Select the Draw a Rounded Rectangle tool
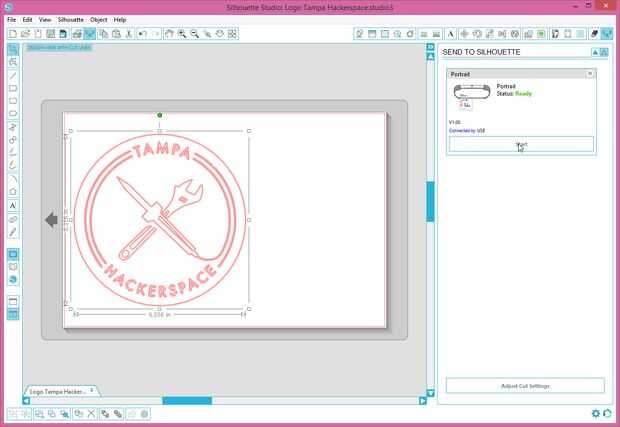 point(13,101)
